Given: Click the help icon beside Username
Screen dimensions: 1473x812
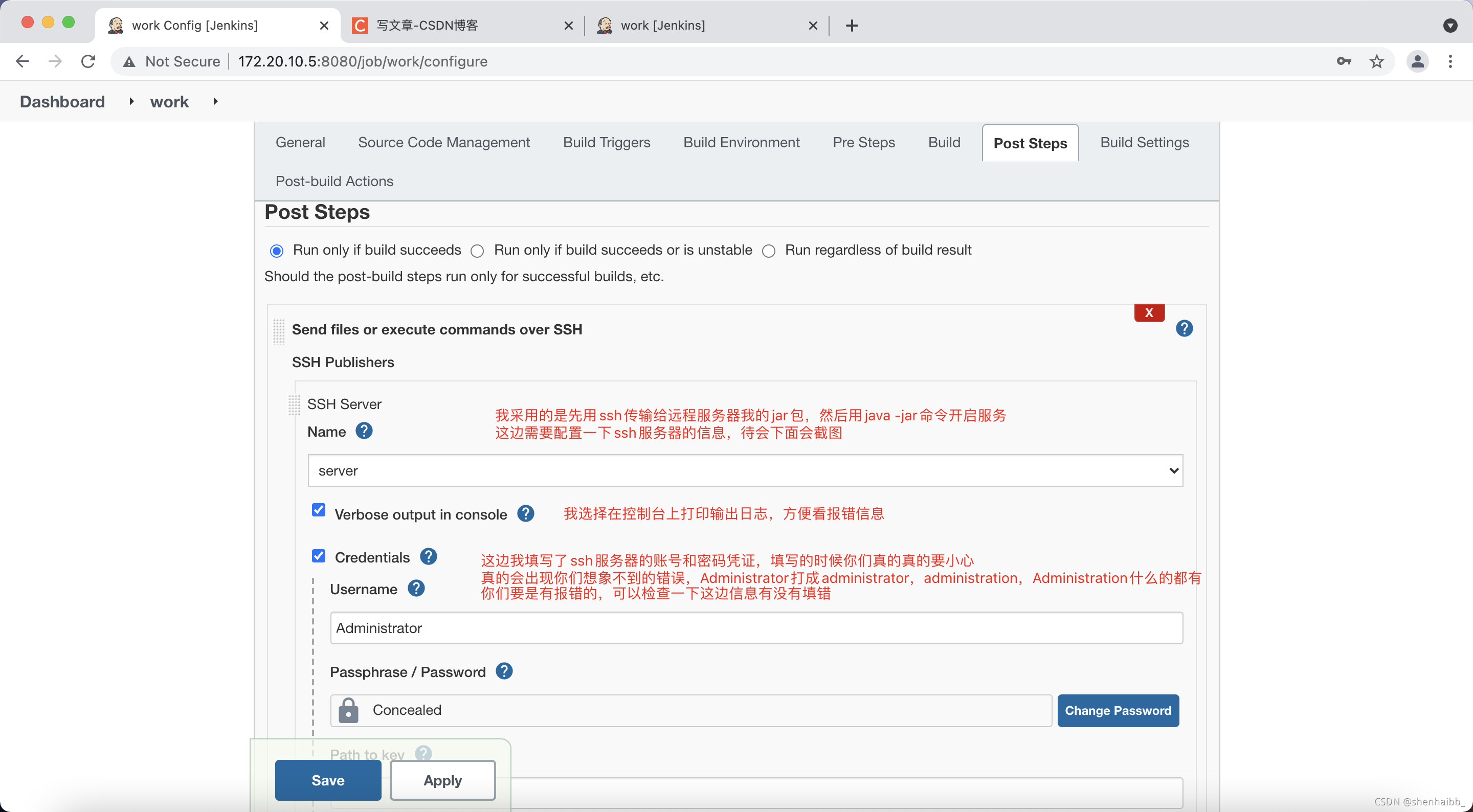Looking at the screenshot, I should (x=417, y=589).
